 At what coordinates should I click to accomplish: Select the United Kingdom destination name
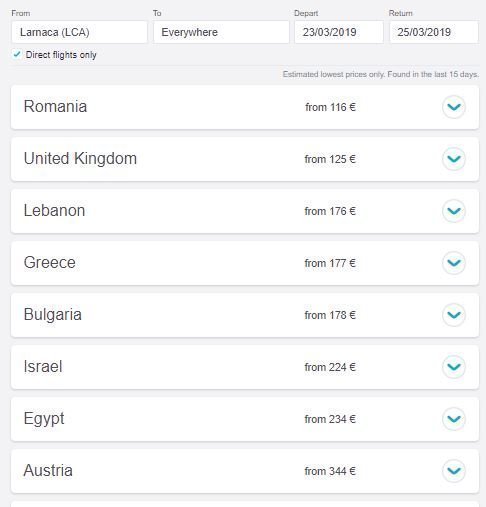pos(80,159)
